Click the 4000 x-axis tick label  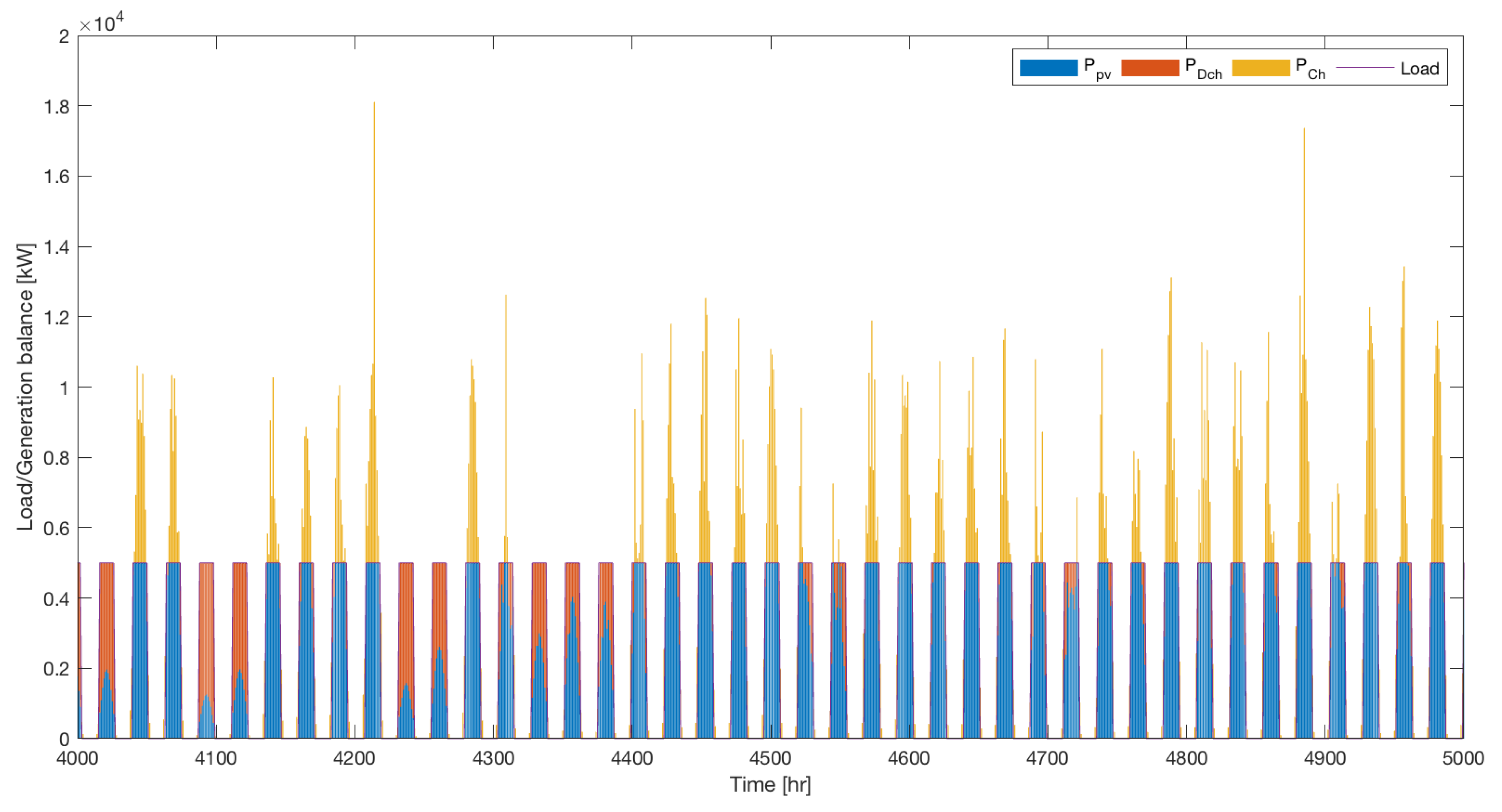click(78, 758)
